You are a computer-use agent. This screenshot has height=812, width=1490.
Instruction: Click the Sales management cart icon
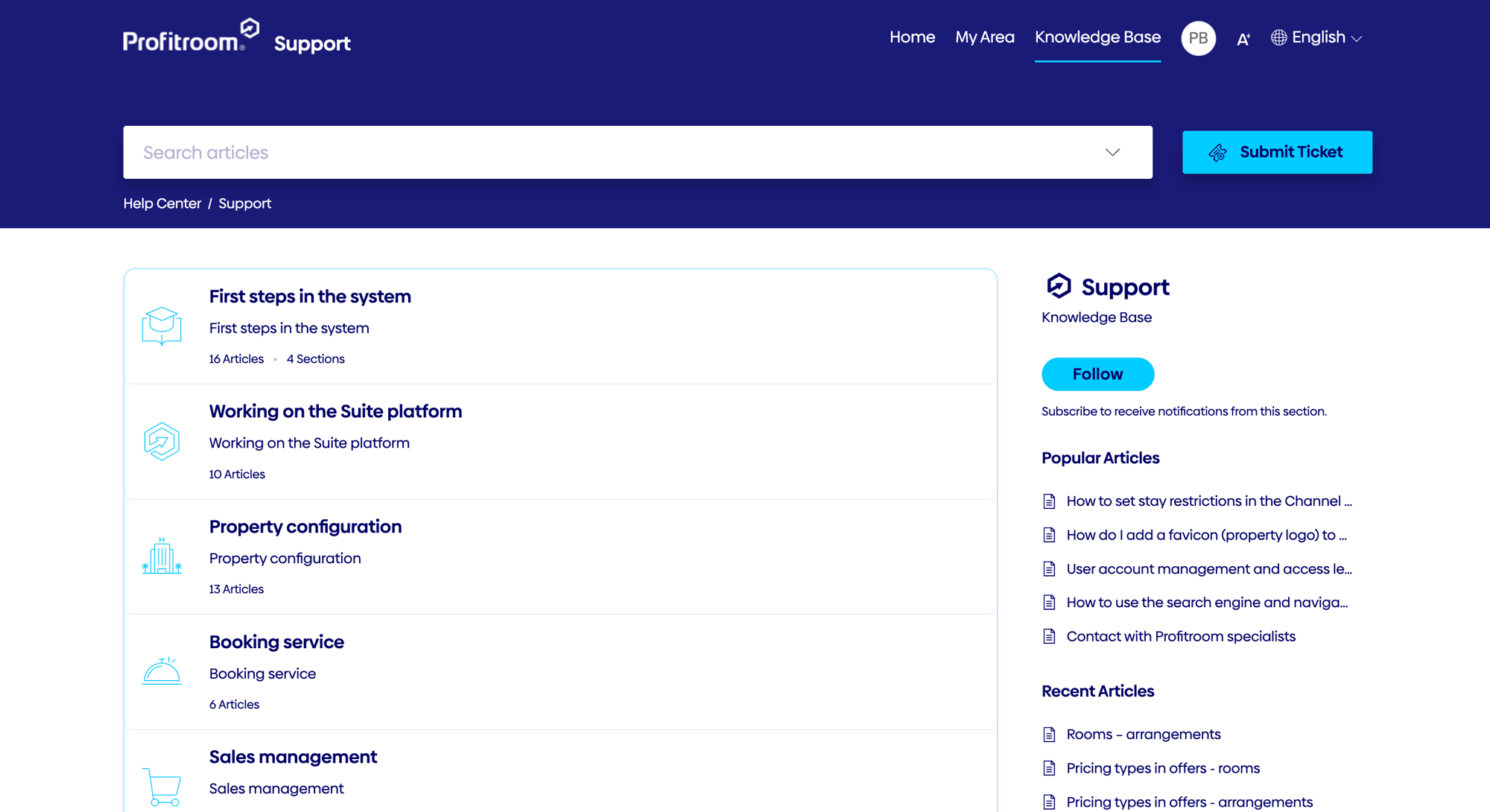click(162, 787)
